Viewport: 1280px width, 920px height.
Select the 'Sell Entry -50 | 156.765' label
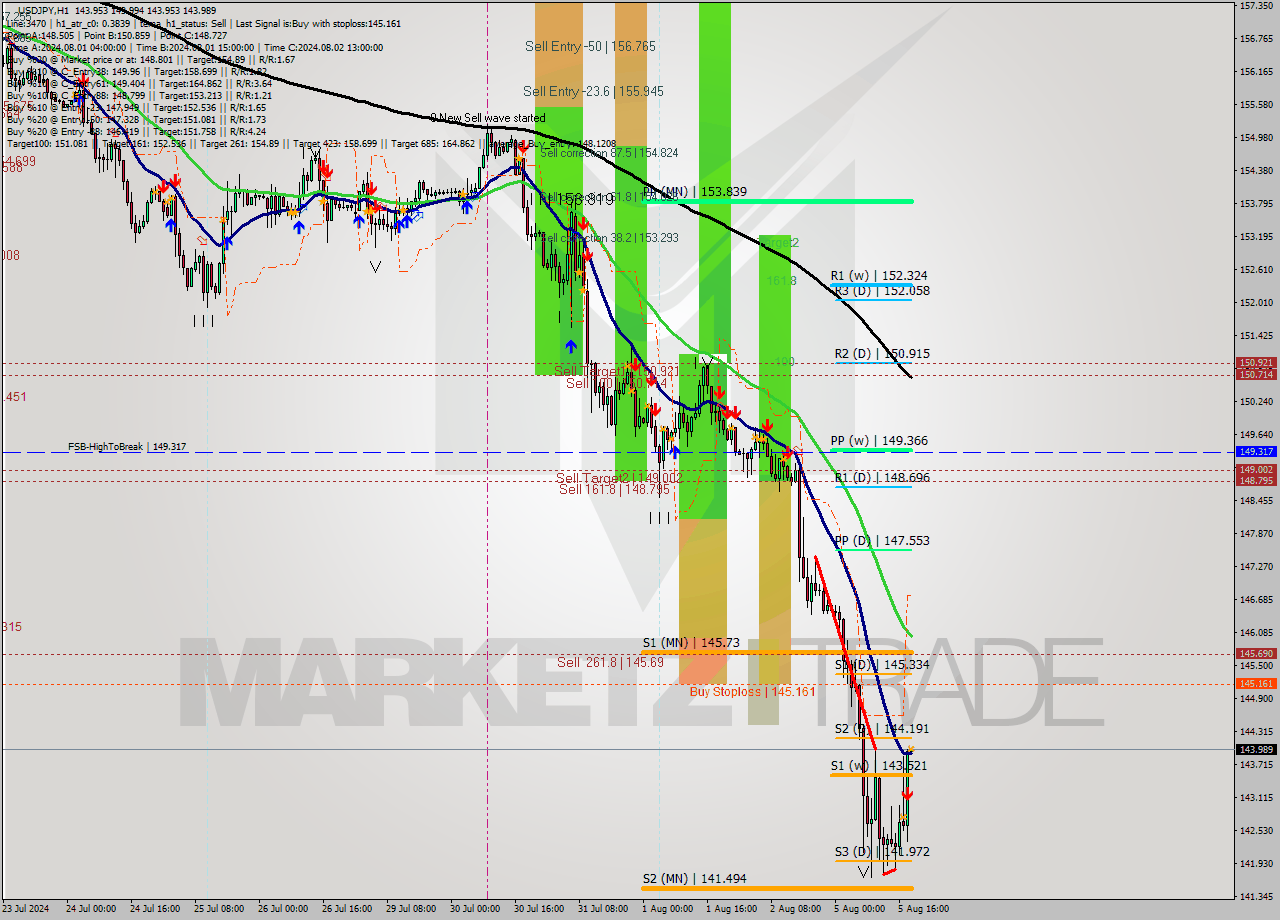590,46
